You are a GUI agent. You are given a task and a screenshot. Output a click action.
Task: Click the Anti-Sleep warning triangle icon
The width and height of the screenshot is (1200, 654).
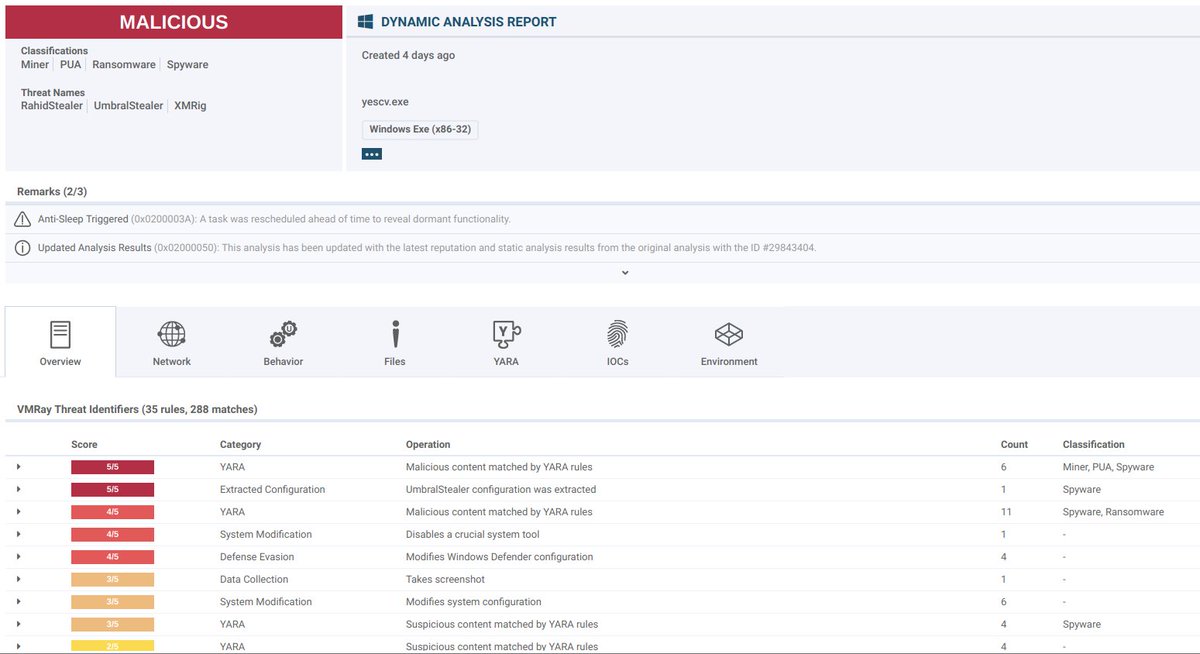point(23,219)
